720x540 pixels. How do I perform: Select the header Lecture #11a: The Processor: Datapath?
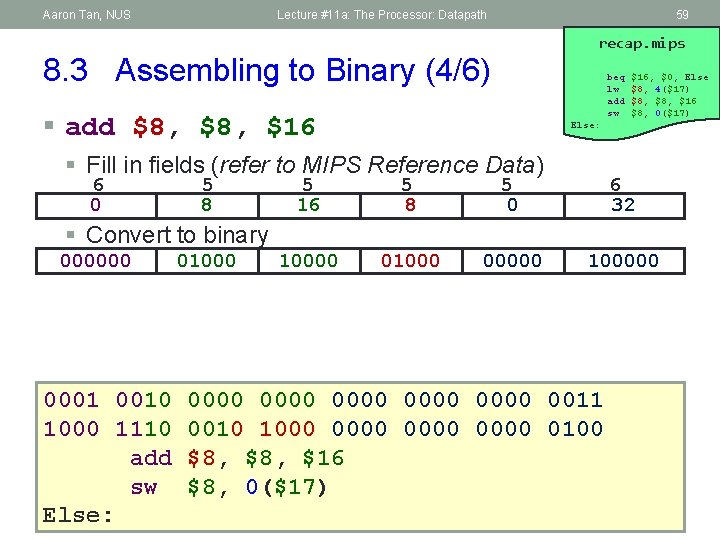point(382,15)
